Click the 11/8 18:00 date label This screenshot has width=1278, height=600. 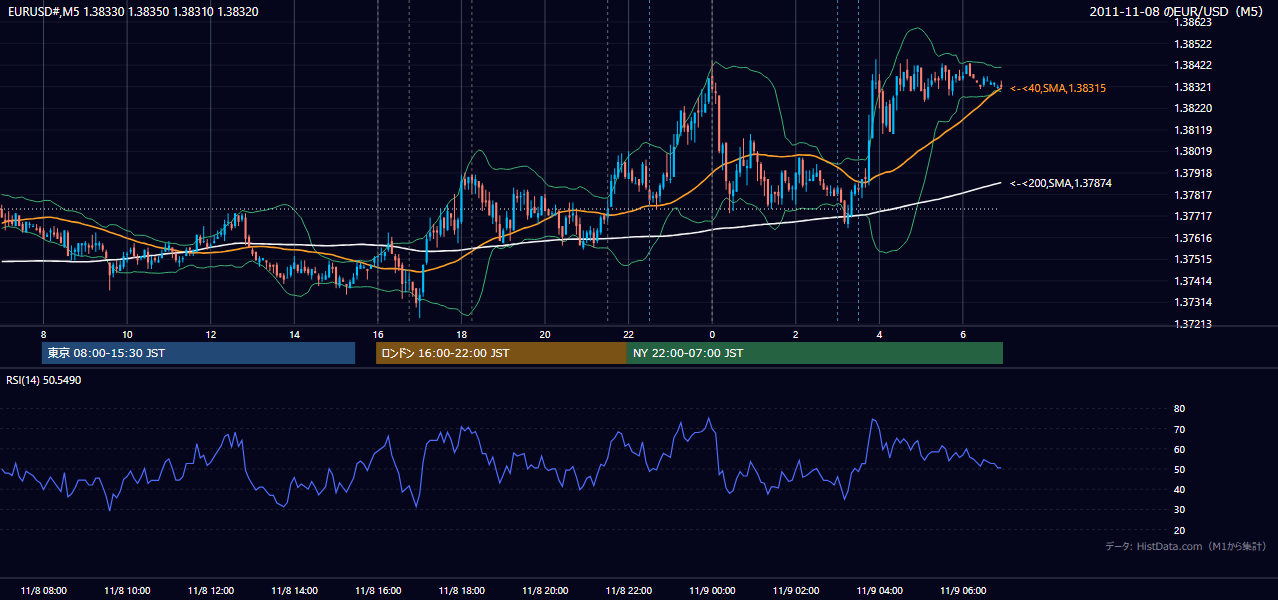[461, 591]
